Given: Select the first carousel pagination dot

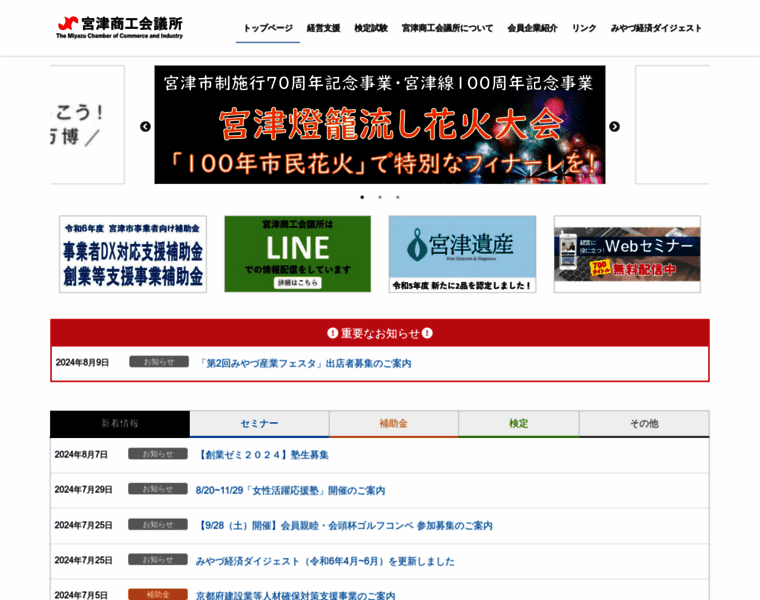Looking at the screenshot, I should click(362, 197).
